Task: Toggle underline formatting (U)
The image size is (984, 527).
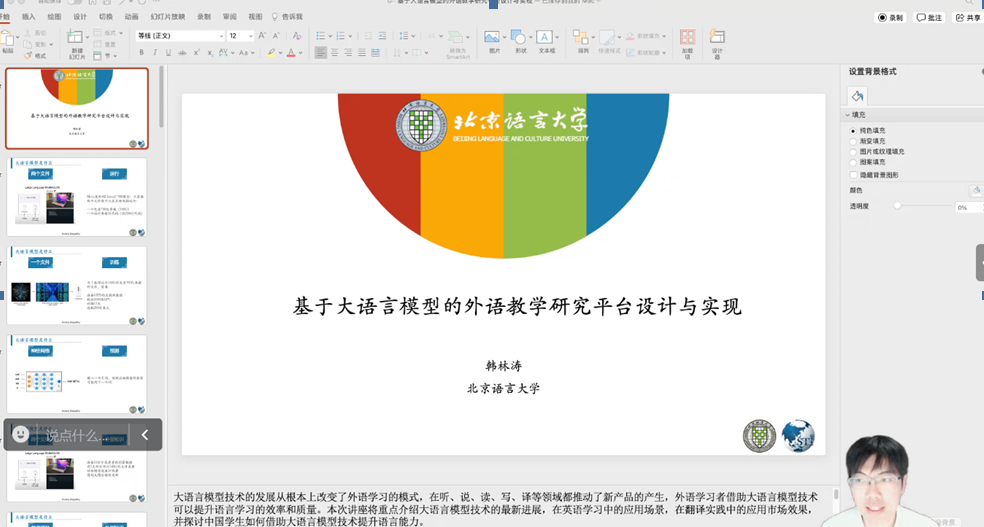Action: pos(168,53)
